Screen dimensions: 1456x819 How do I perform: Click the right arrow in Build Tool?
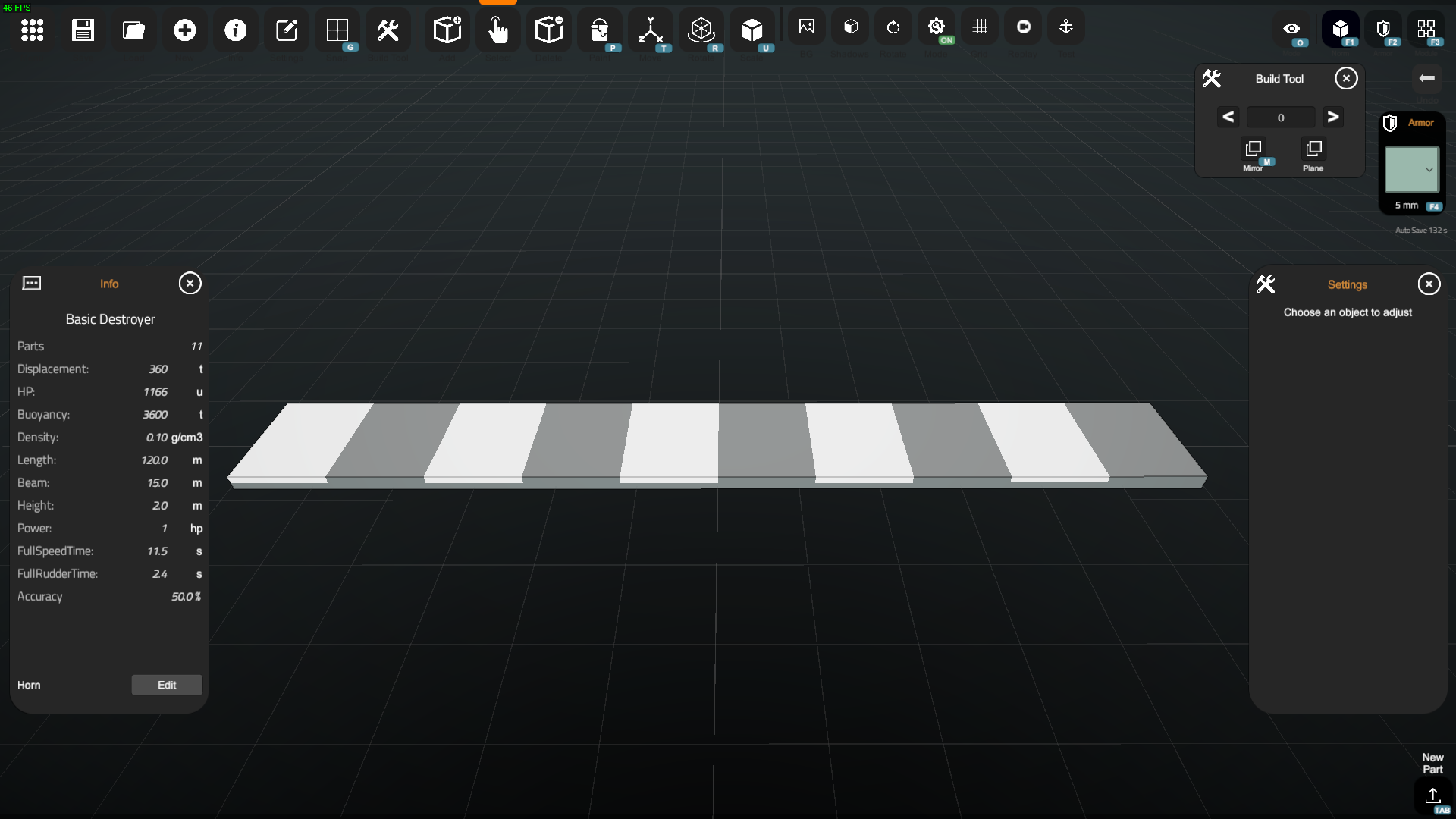click(x=1332, y=117)
